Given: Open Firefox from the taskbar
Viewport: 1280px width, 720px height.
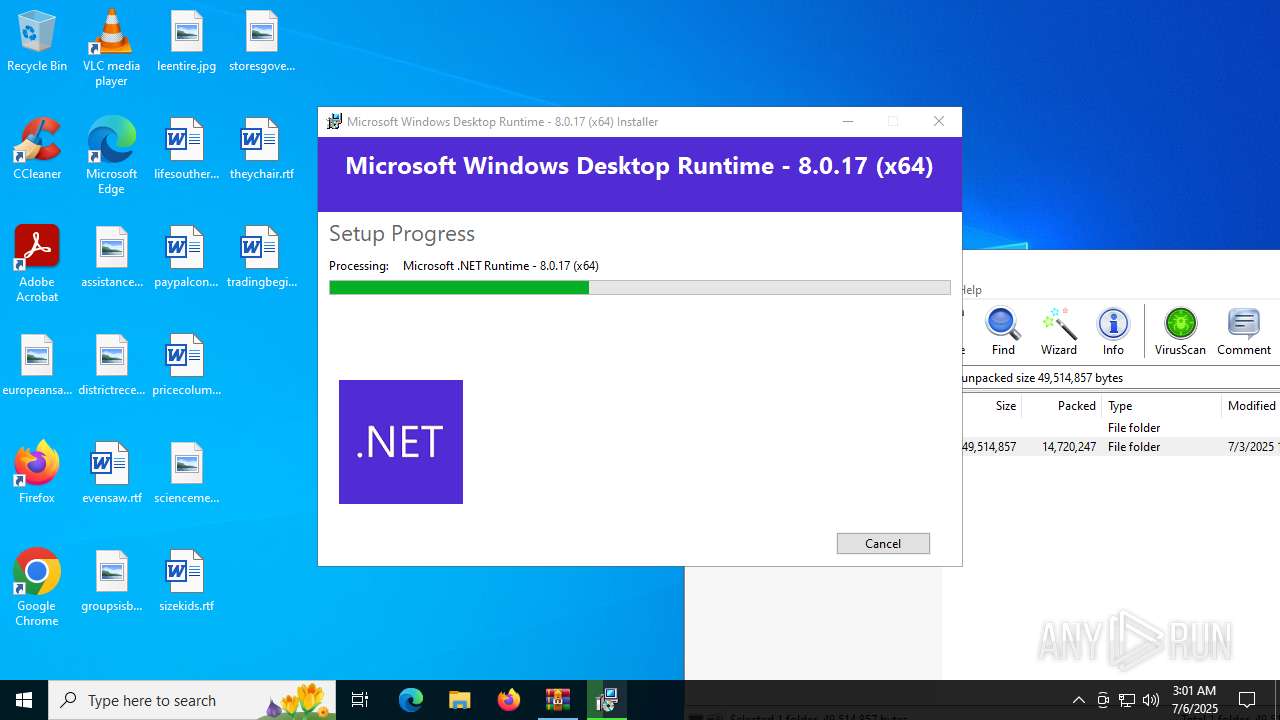Looking at the screenshot, I should 509,700.
